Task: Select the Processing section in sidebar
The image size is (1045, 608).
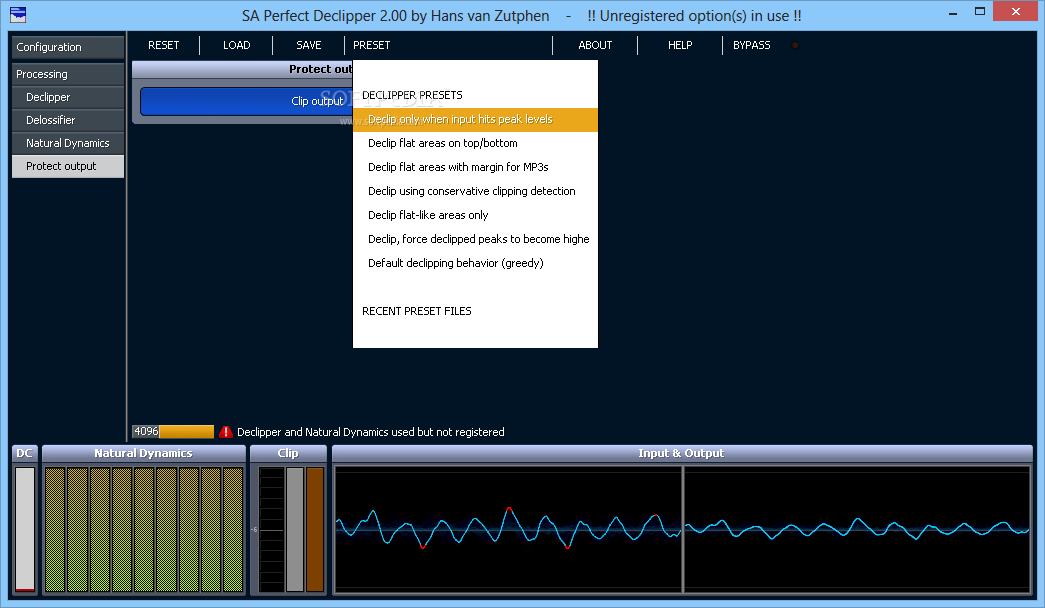Action: pos(68,74)
